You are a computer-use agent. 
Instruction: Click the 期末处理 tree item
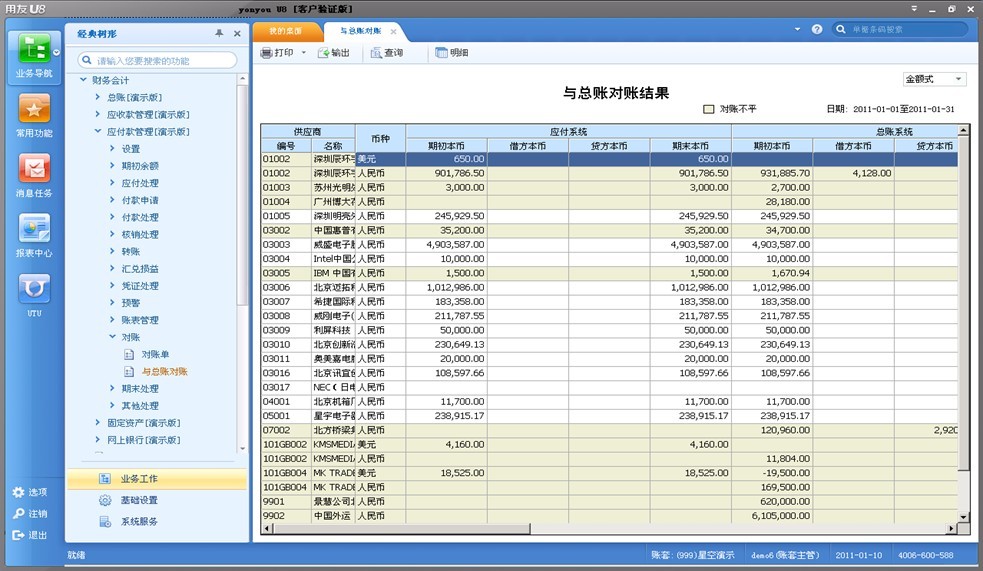[140, 389]
